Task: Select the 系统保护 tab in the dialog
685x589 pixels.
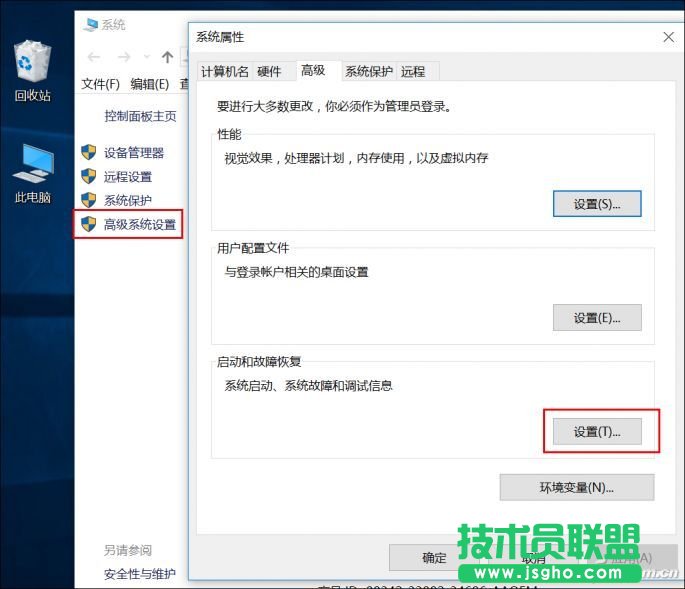Action: (369, 71)
